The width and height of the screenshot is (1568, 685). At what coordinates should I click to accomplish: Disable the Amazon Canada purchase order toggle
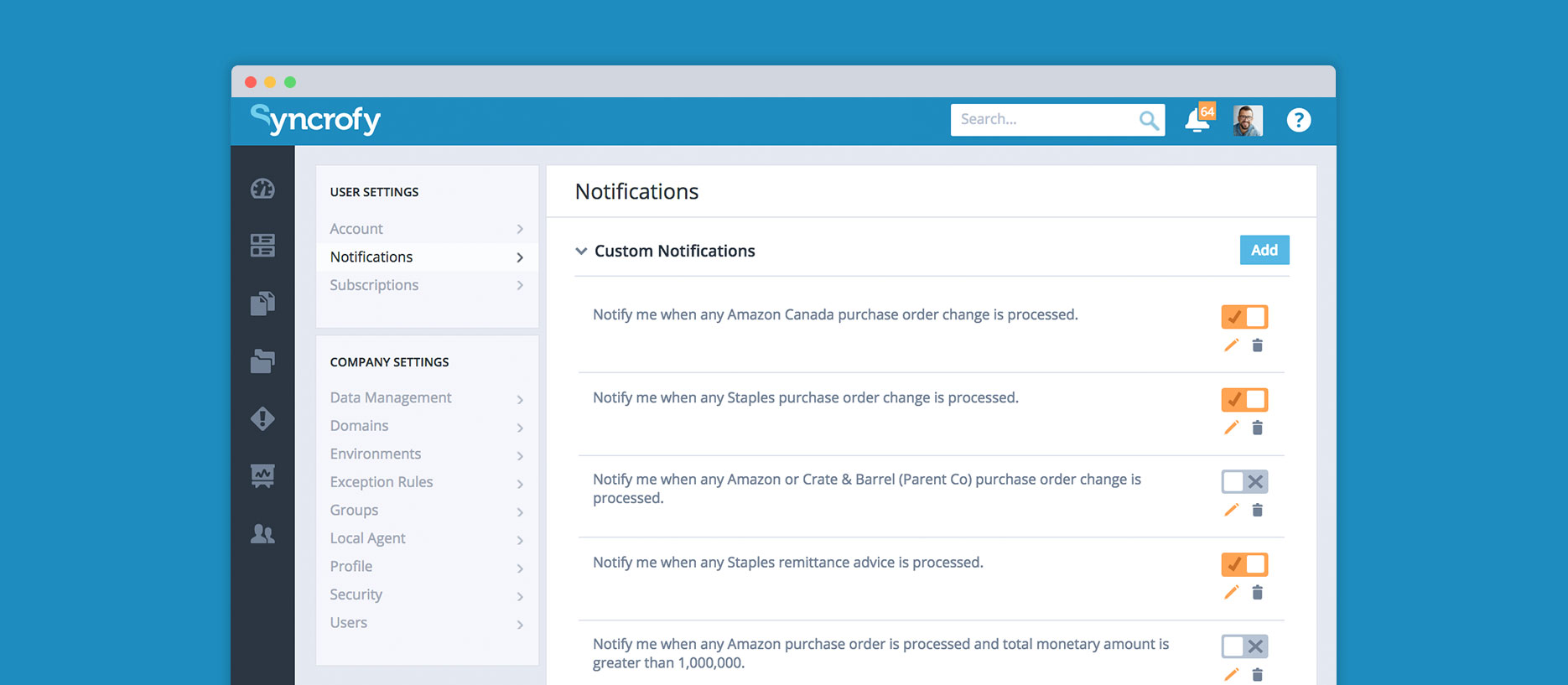pos(1244,317)
